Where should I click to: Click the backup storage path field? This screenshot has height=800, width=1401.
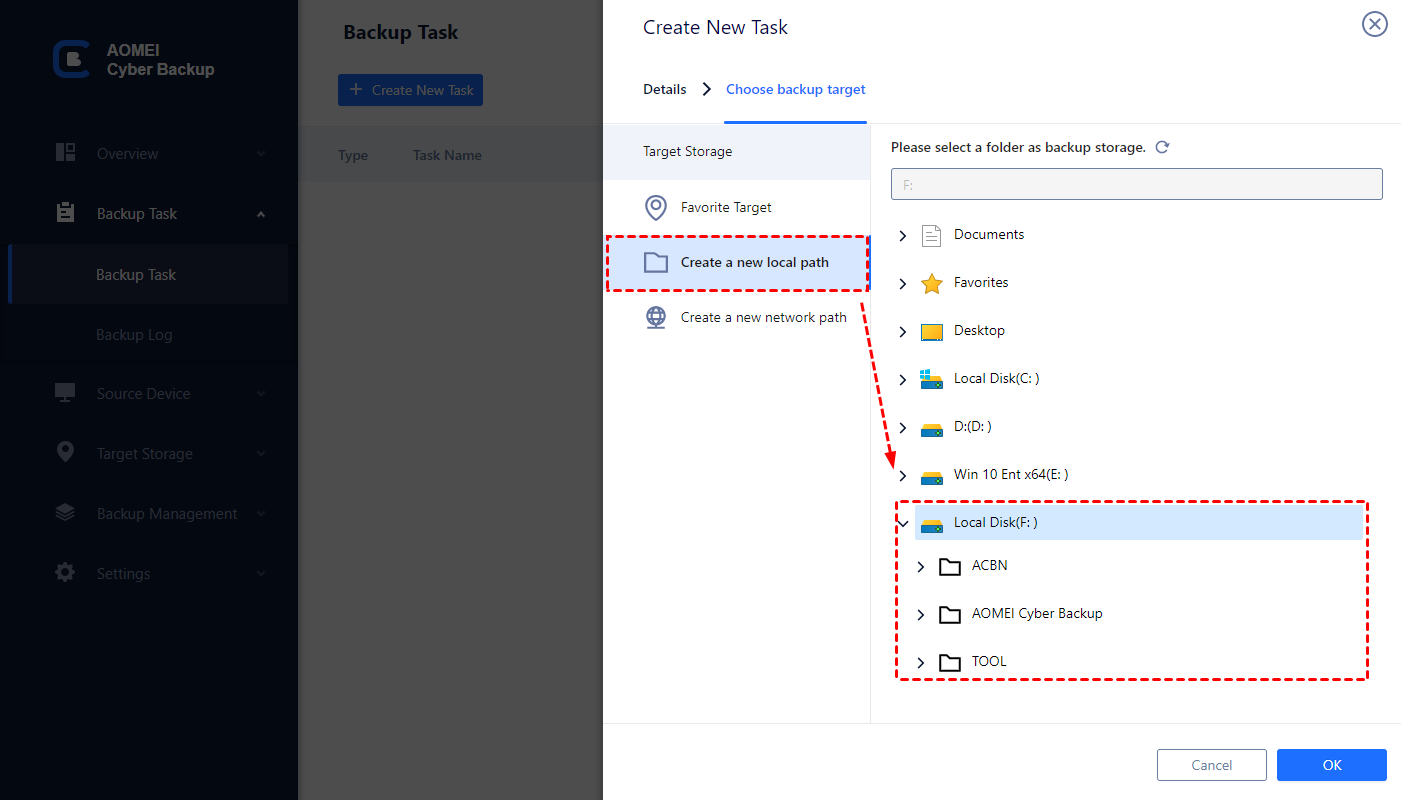[1136, 184]
